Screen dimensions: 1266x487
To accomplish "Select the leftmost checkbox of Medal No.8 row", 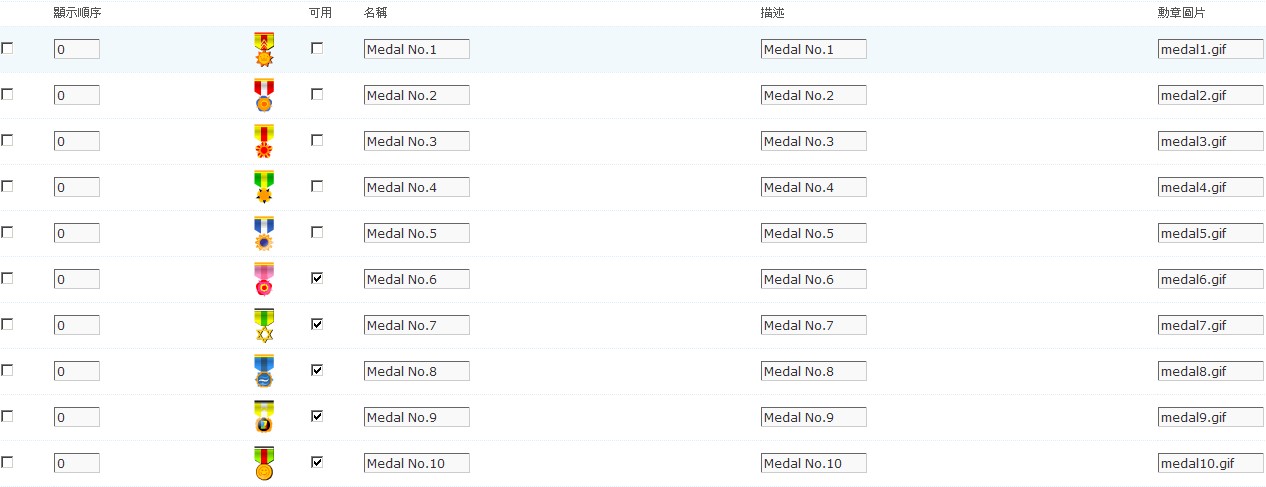I will coord(7,370).
